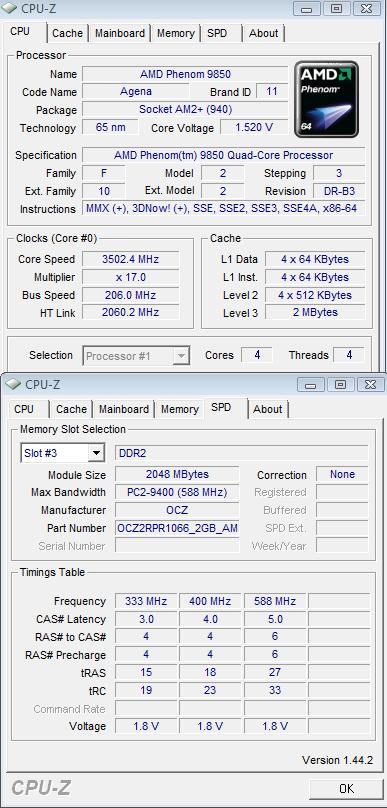The image size is (387, 808).
Task: Click the CPU-Z icon in the lower window title bar
Action: click(13, 384)
